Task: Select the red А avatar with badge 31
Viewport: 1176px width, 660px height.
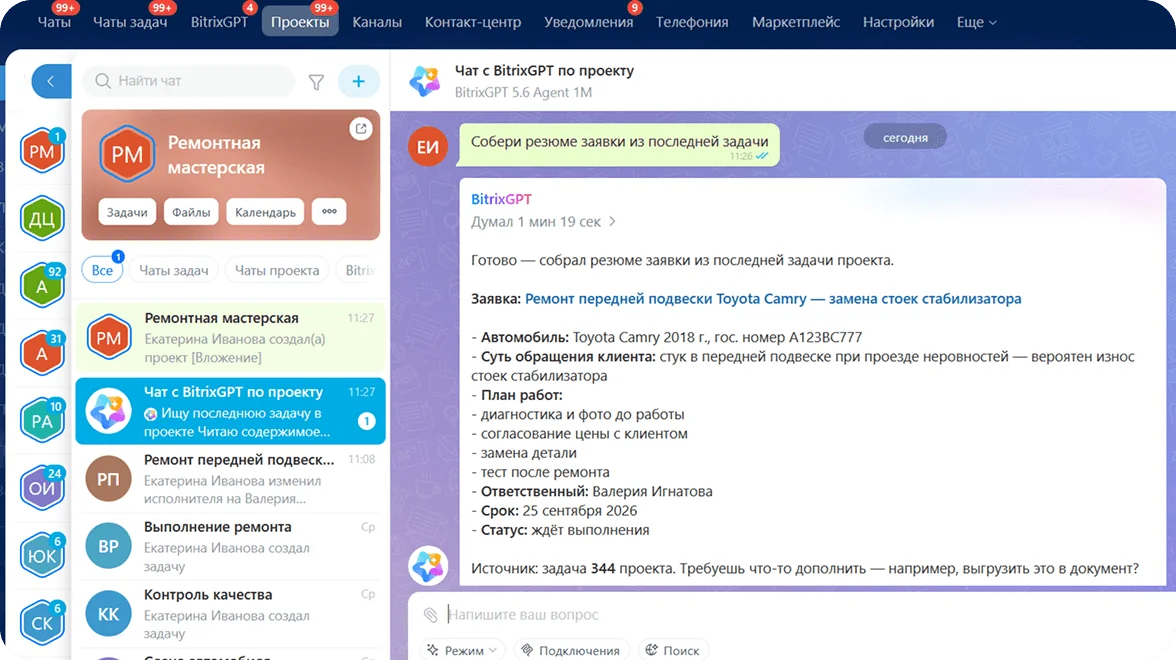Action: (x=42, y=353)
